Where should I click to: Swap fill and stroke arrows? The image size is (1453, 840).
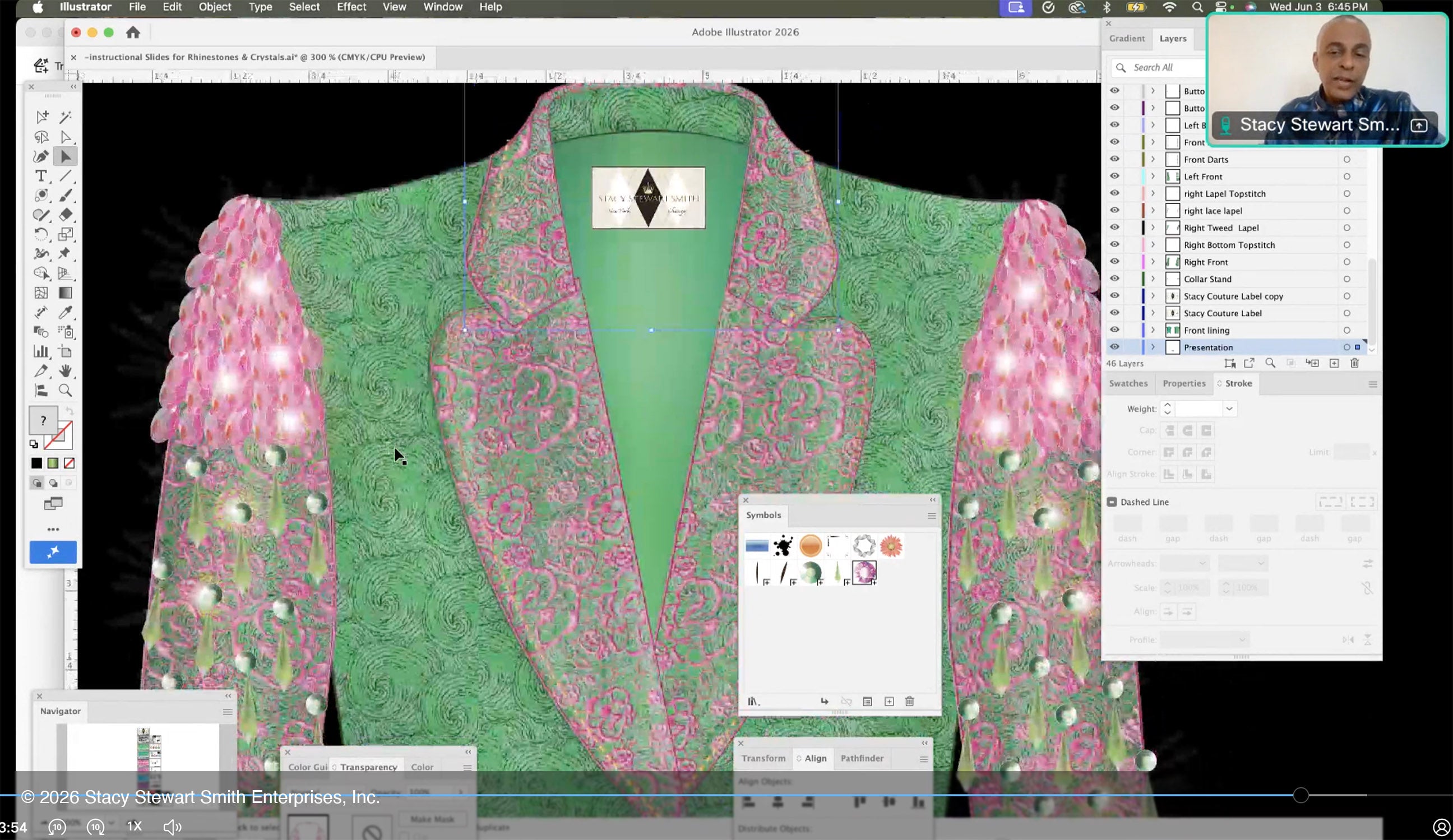69,411
